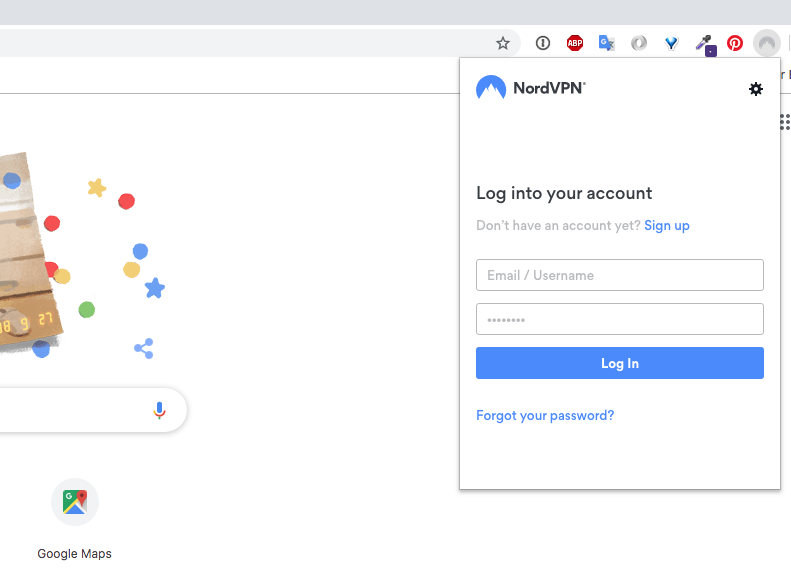Image resolution: width=791 pixels, height=585 pixels.
Task: Open the Google apps grid
Action: click(784, 122)
